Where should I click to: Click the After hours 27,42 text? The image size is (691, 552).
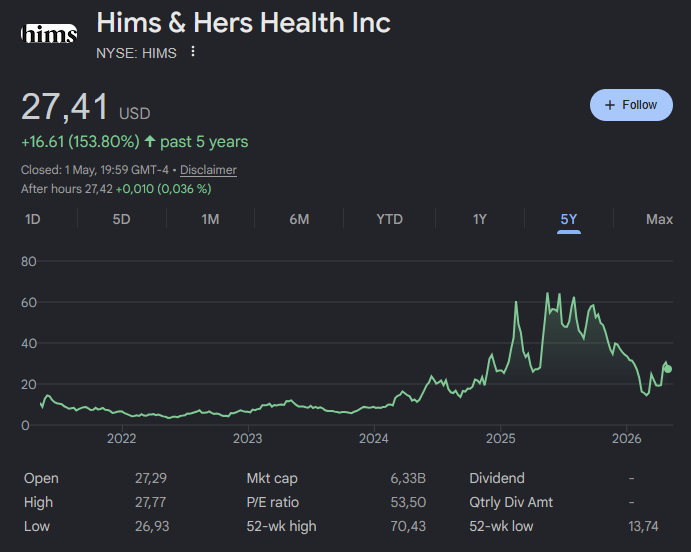coord(67,189)
